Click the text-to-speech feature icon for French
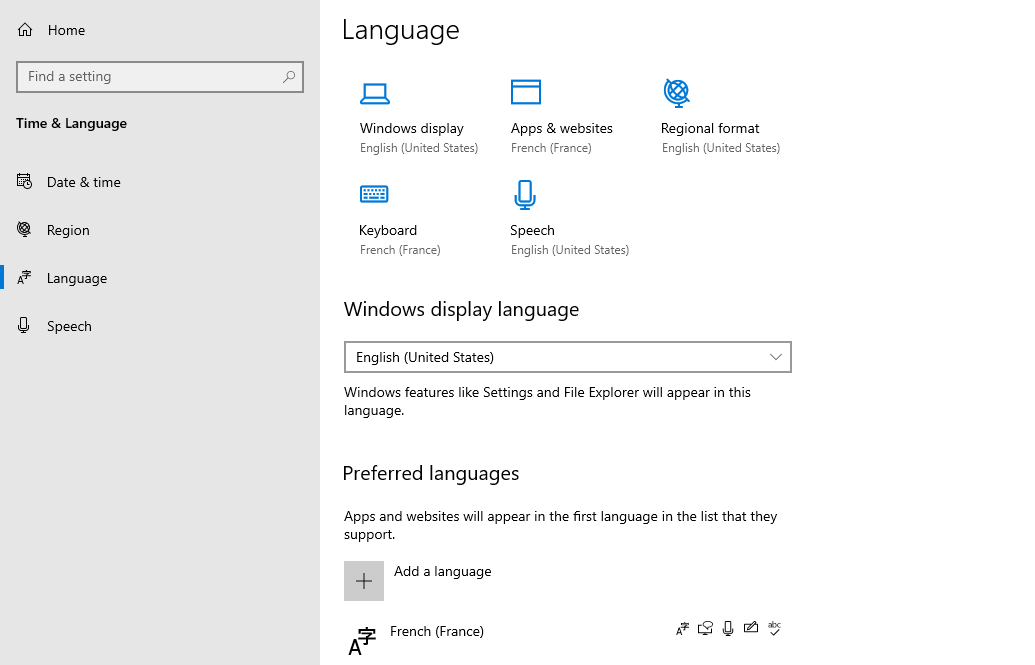Viewport: 1035px width, 665px height. pyautogui.click(x=705, y=629)
